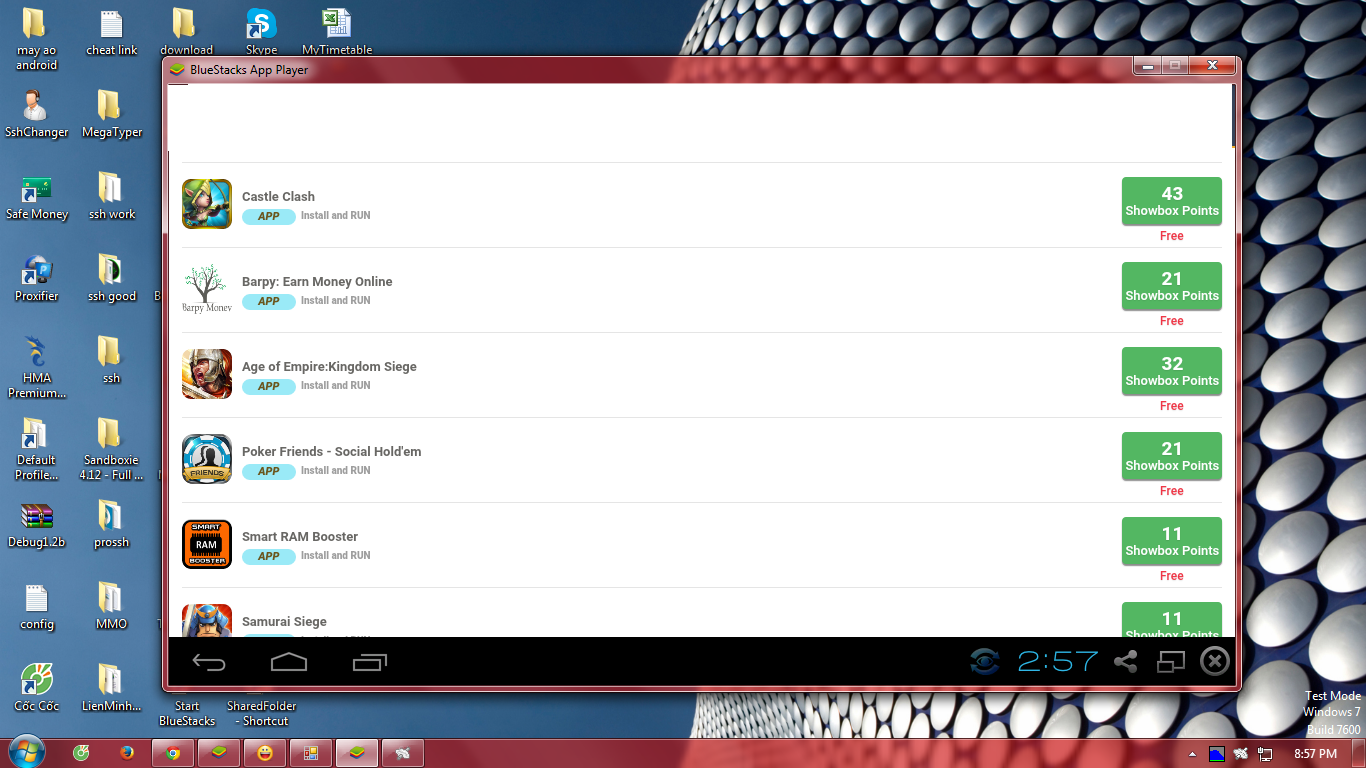Viewport: 1366px width, 768px height.
Task: Click the 21 Showbox Points button for Poker Friends
Action: tap(1172, 456)
